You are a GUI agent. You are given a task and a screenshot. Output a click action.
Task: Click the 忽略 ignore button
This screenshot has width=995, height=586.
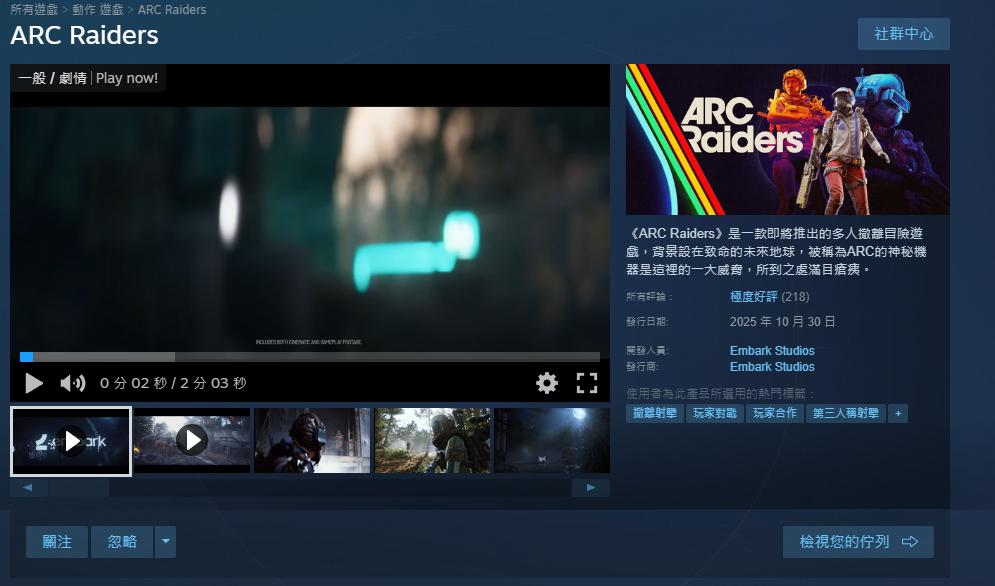[122, 542]
